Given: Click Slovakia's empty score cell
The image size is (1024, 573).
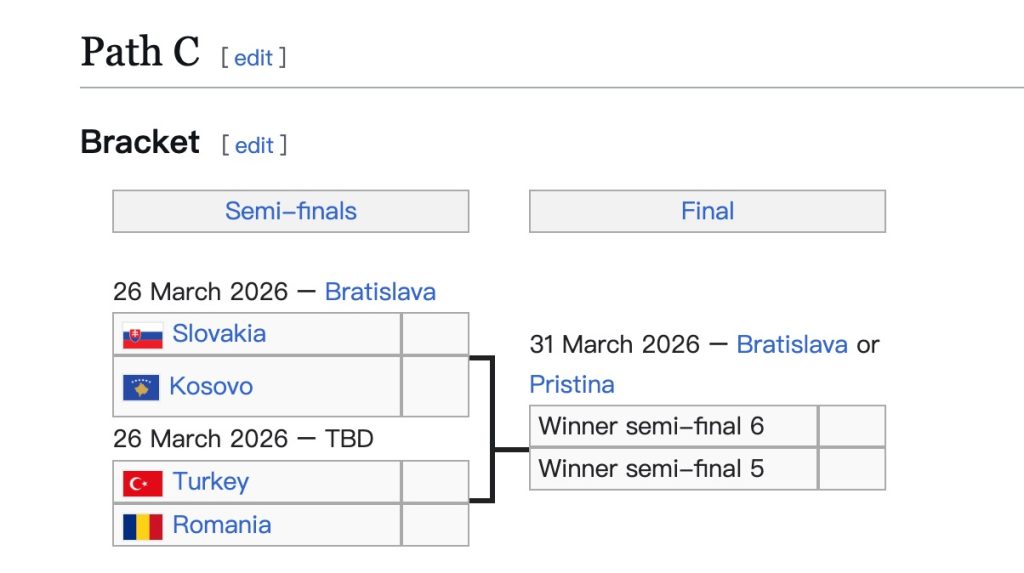Looking at the screenshot, I should 435,334.
